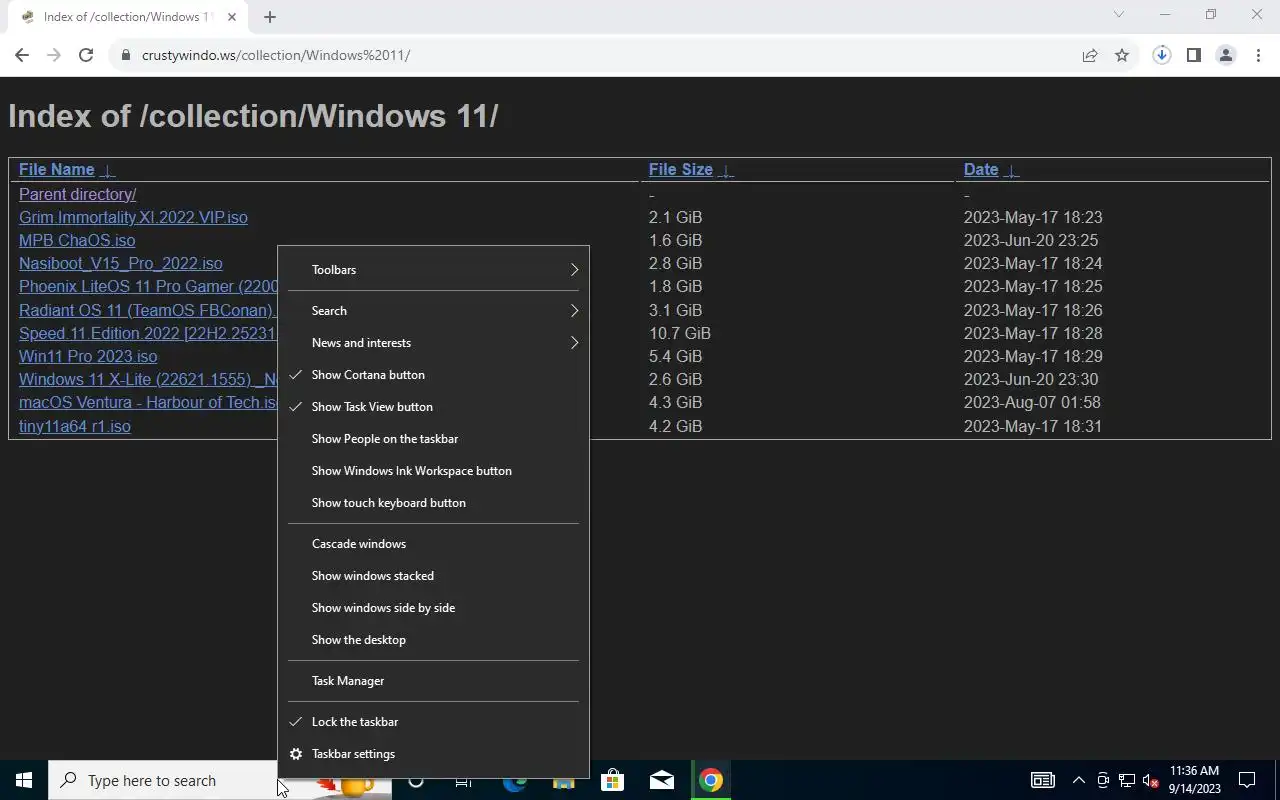Open the tiny11a64 r1.iso link
1280x800 pixels.
pos(75,427)
